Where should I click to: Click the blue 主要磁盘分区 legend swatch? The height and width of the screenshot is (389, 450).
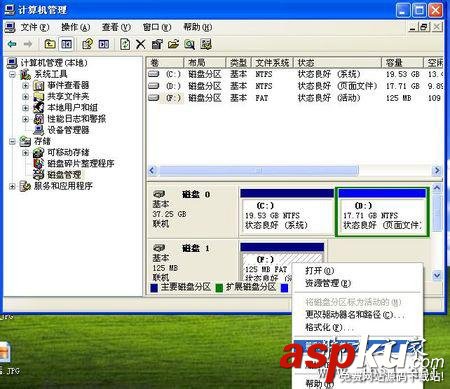pyautogui.click(x=154, y=288)
